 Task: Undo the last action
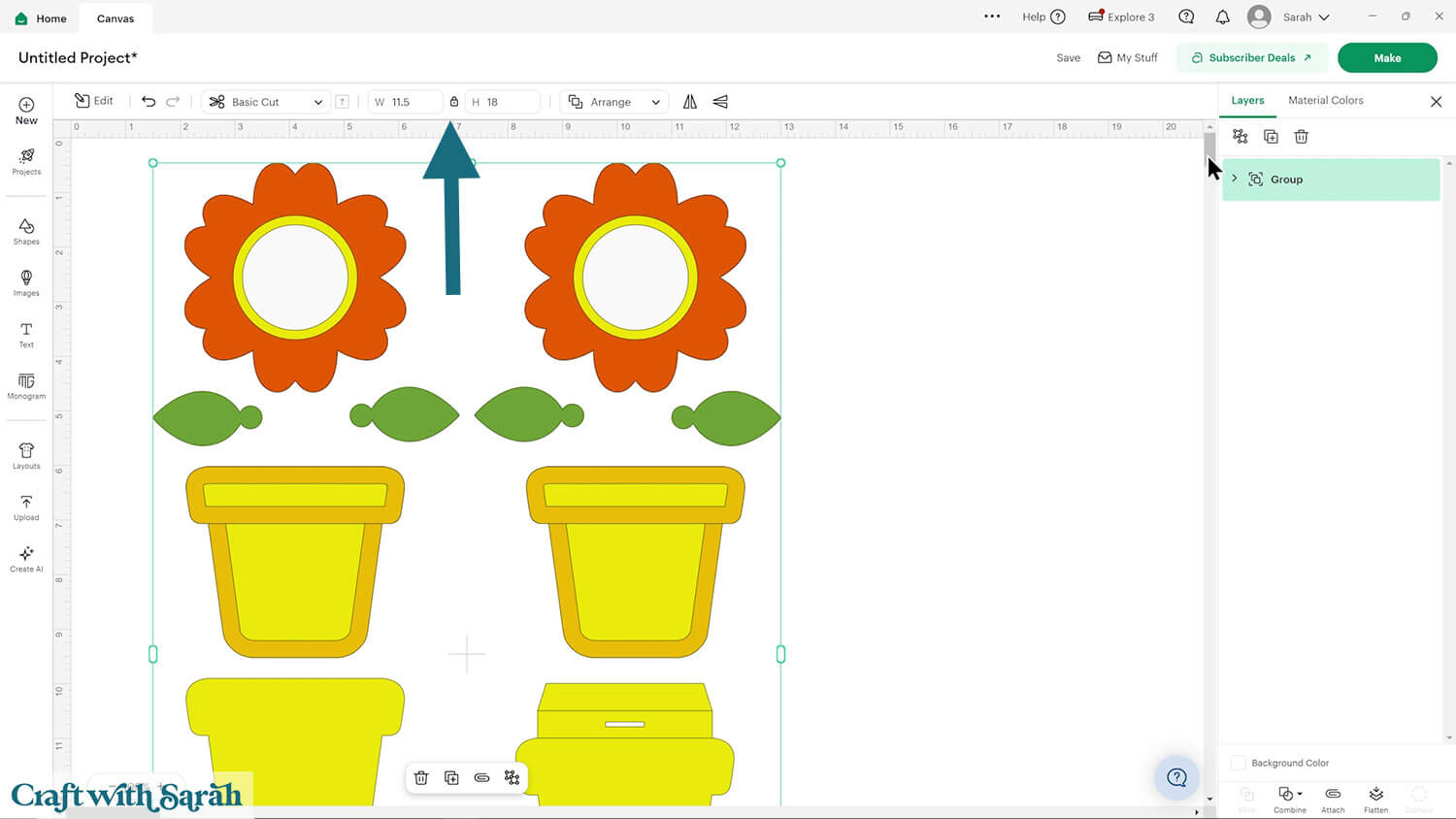point(149,101)
